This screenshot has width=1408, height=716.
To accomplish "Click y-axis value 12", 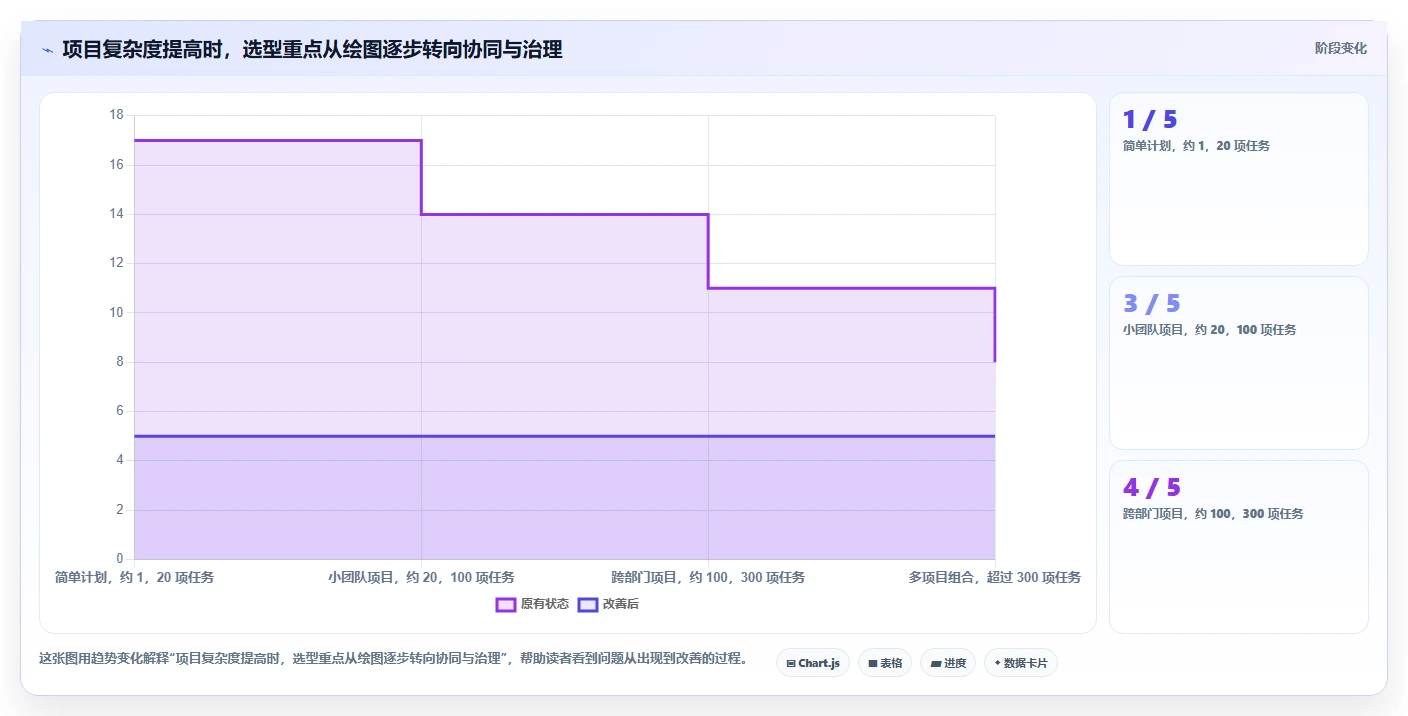I will click(x=116, y=263).
